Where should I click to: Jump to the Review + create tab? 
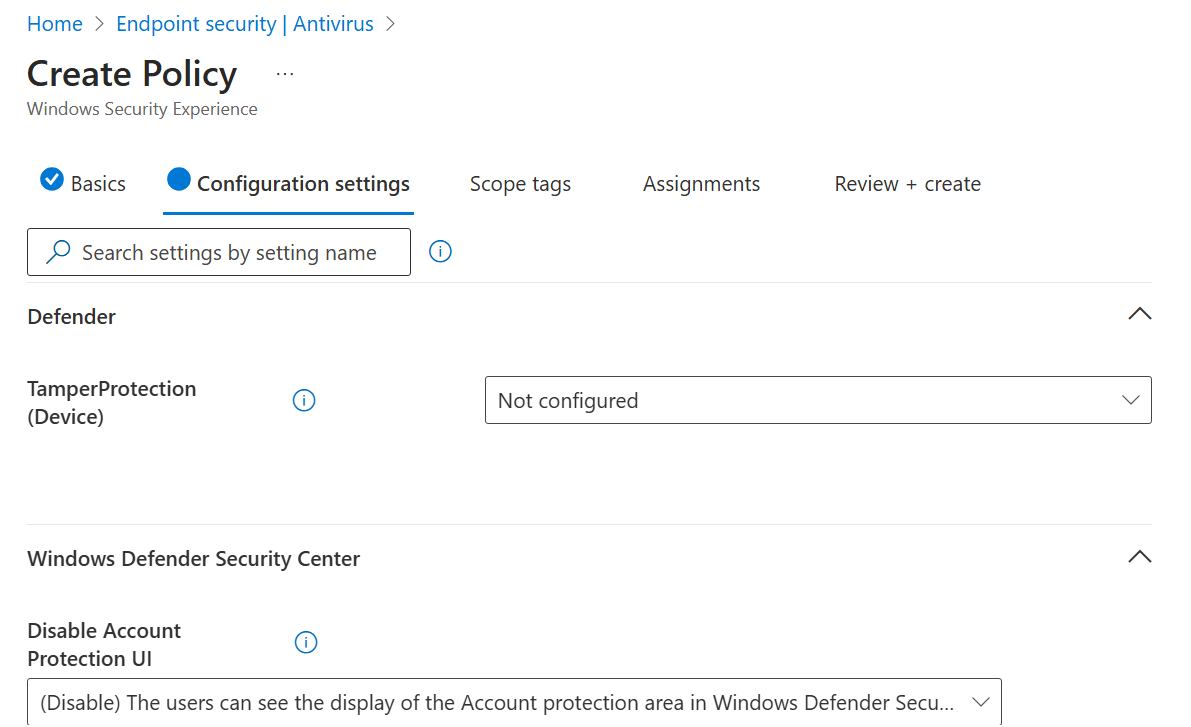click(x=908, y=184)
